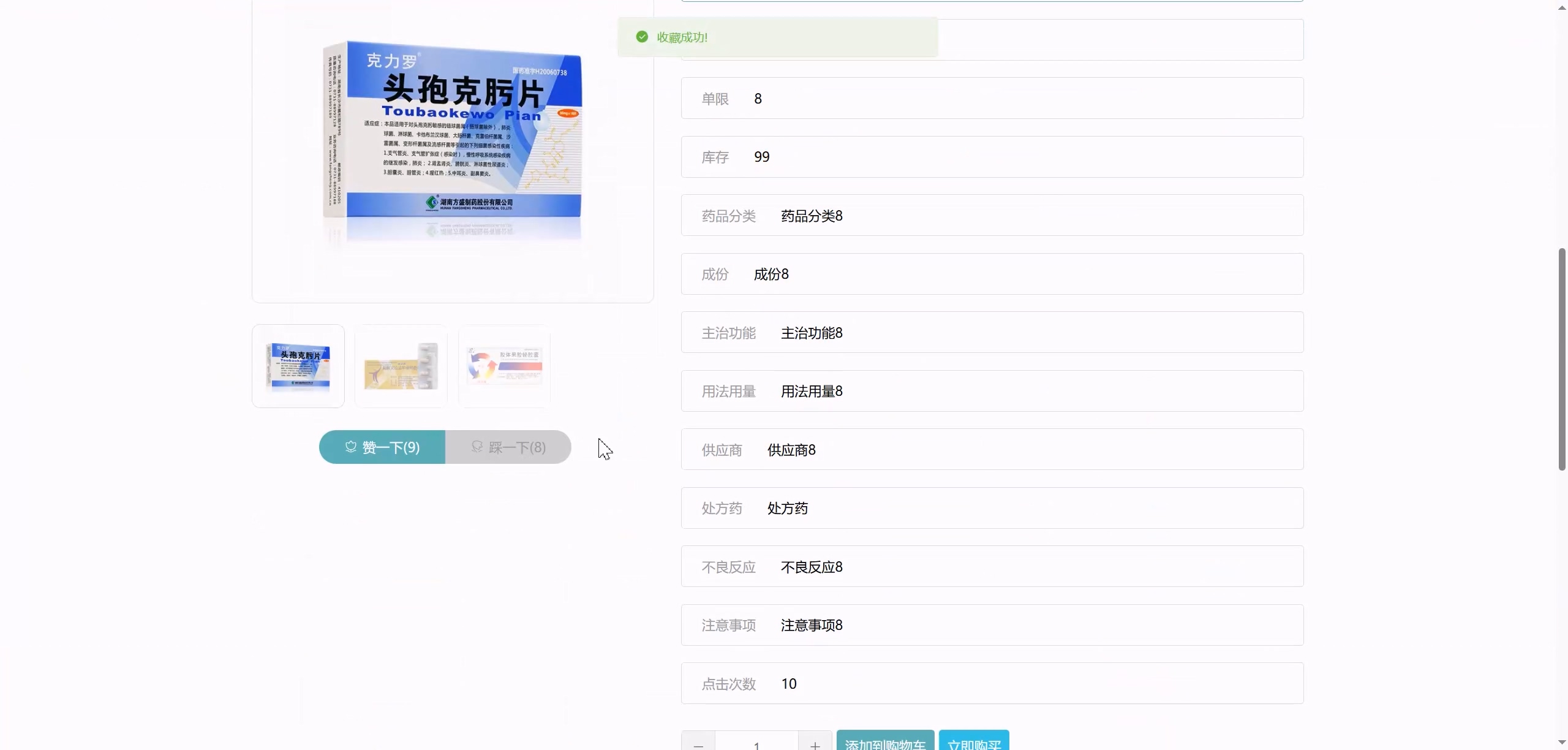This screenshot has width=1568, height=750.
Task: Click the 收藏成功! notification message
Action: [682, 37]
